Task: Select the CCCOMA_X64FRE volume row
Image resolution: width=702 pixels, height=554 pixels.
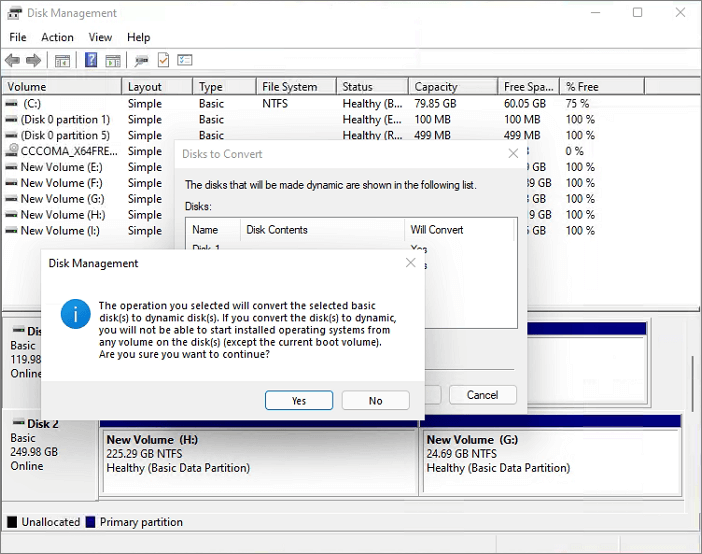Action: [x=62, y=151]
